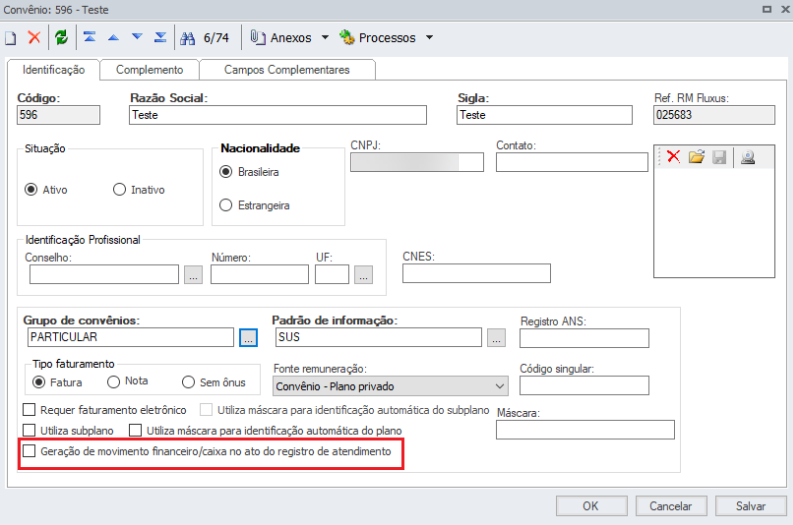The height and width of the screenshot is (525, 793).
Task: Open Padrão de informação lookup button
Action: (496, 337)
